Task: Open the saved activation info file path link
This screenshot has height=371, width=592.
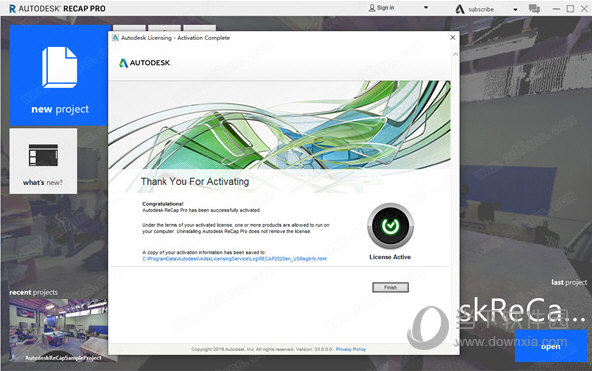Action: 234,259
